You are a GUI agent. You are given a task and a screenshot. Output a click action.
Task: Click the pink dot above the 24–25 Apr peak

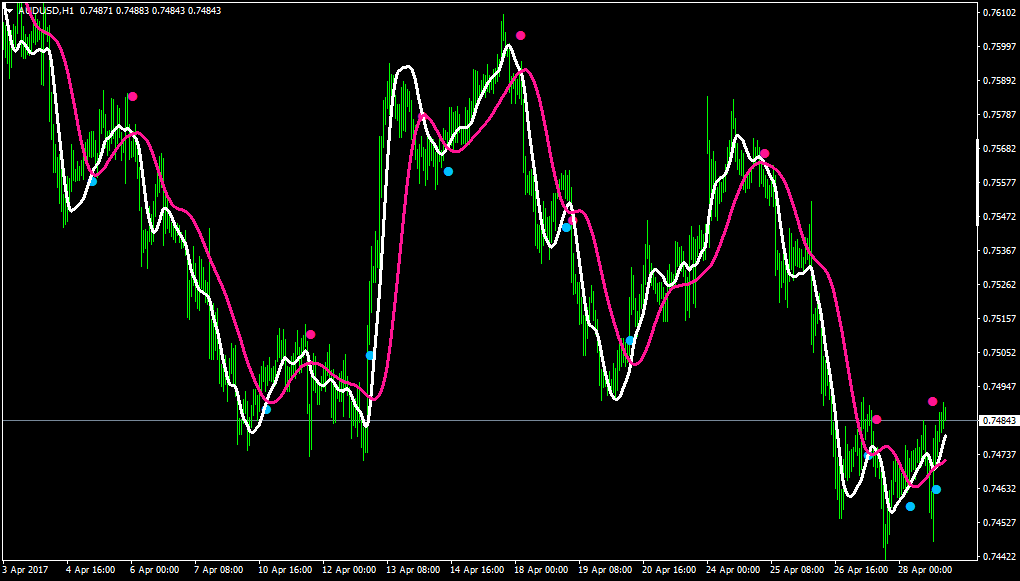click(x=765, y=154)
